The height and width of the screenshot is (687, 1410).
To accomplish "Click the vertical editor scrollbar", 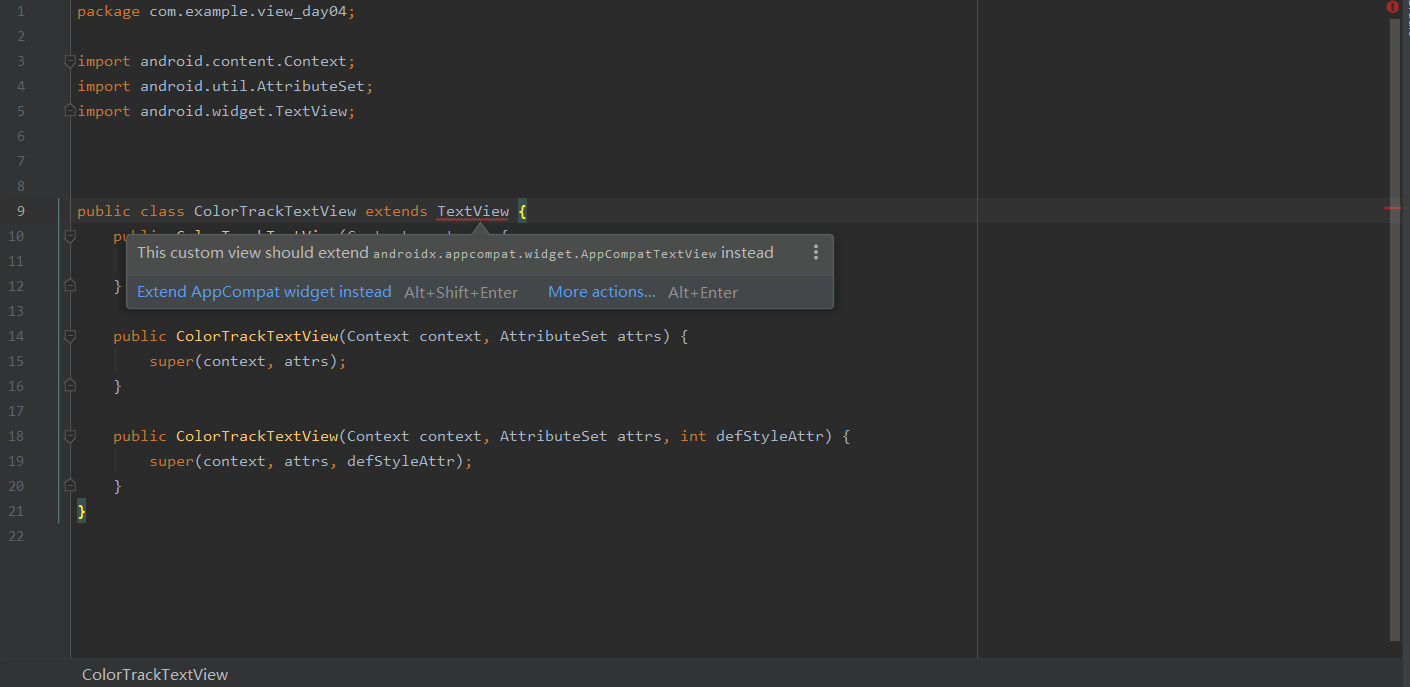I will coord(1395,328).
